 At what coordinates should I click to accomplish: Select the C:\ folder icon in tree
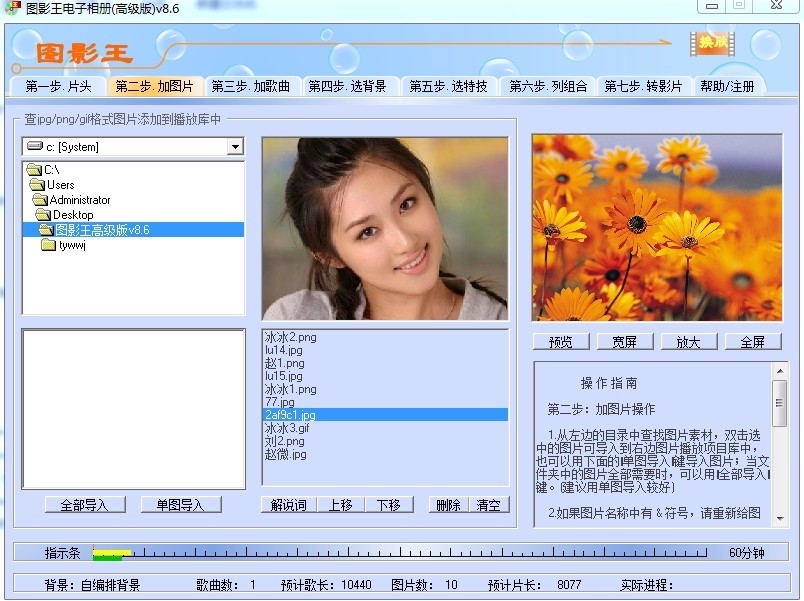(34, 169)
